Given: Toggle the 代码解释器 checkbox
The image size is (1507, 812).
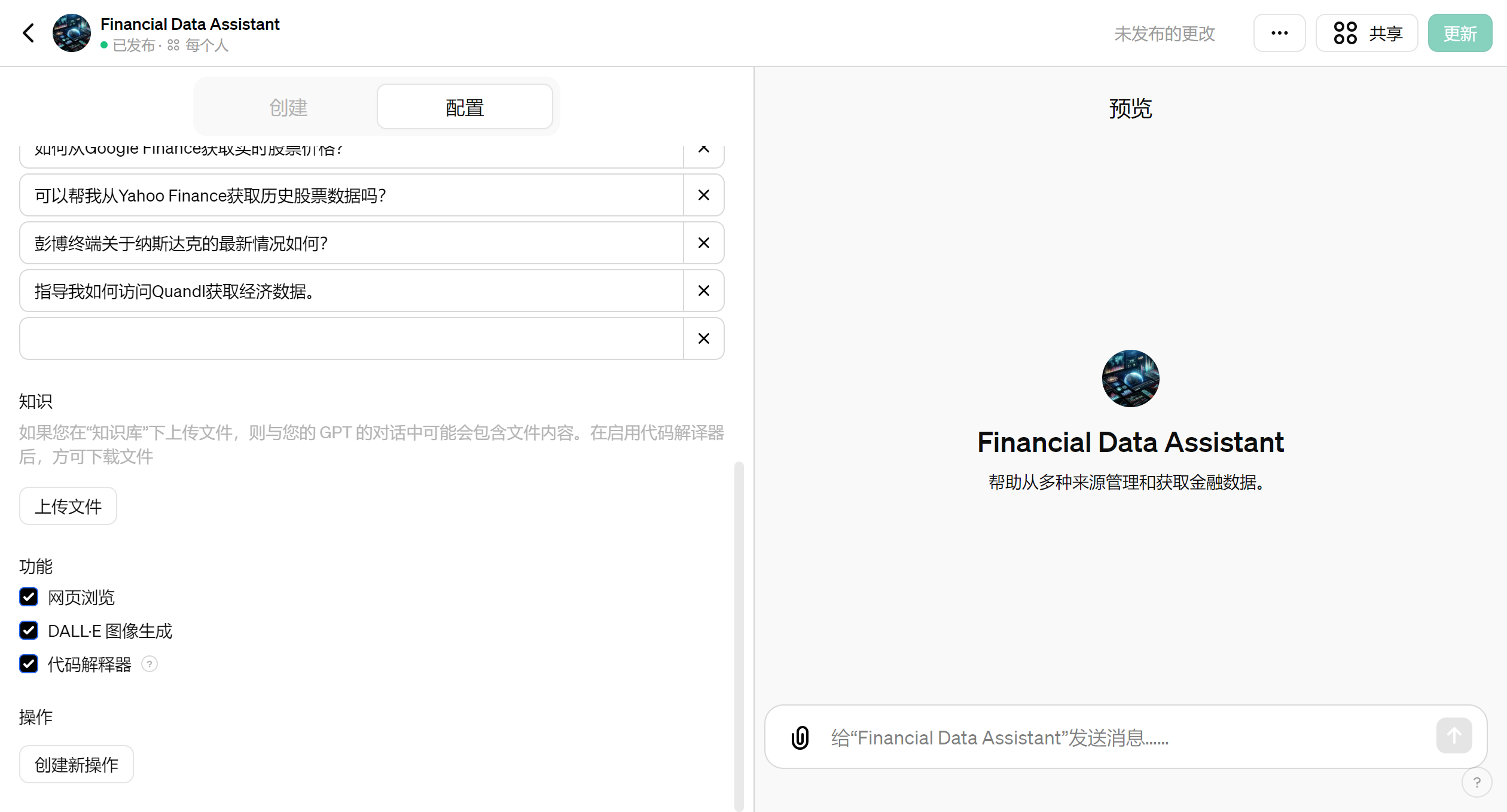Looking at the screenshot, I should click(29, 664).
